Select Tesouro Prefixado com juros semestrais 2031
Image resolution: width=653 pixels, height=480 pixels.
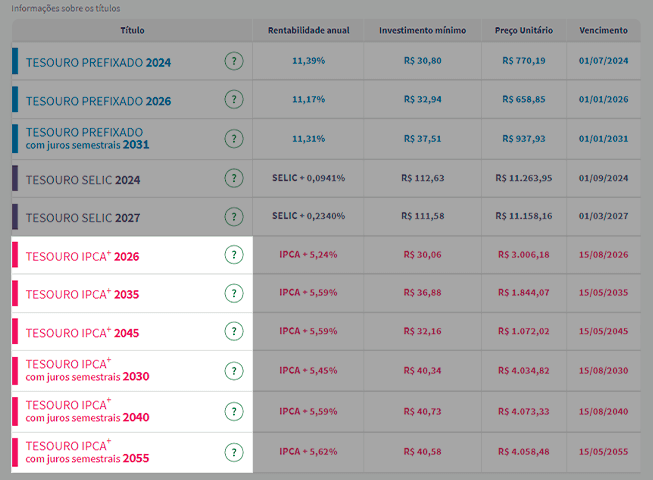click(x=87, y=139)
